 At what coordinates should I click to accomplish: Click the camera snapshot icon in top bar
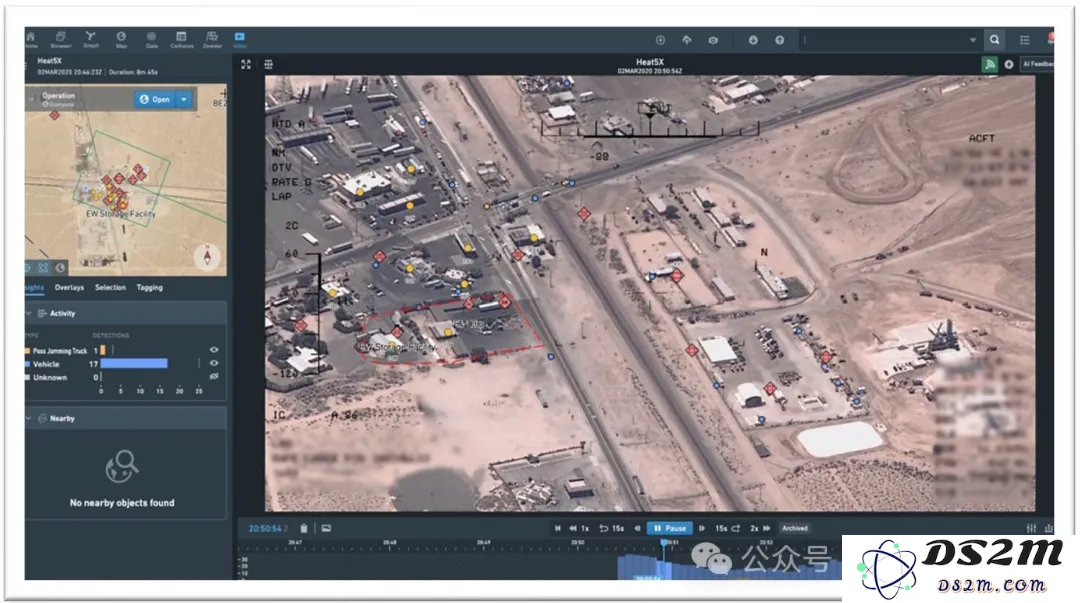(x=713, y=40)
